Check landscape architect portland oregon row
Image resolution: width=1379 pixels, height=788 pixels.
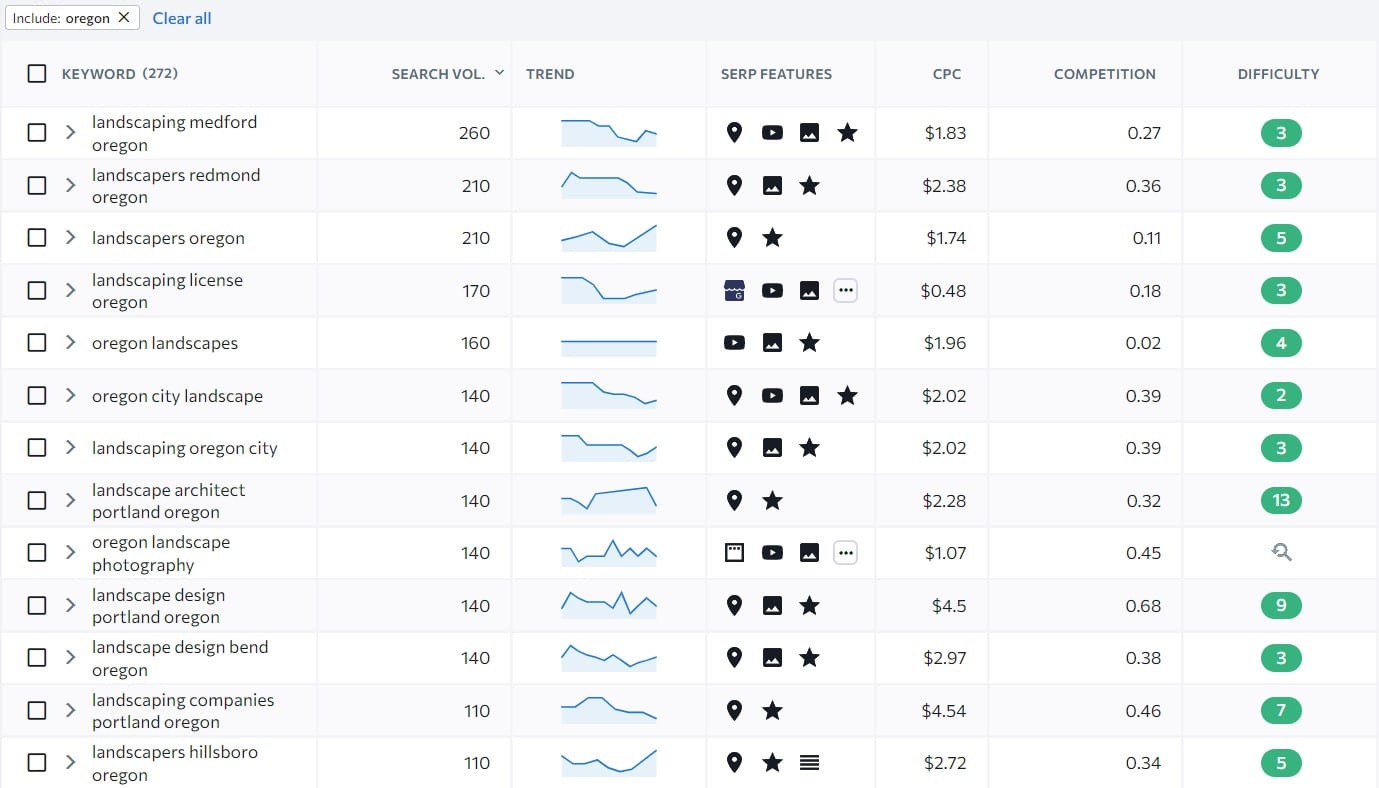(37, 501)
